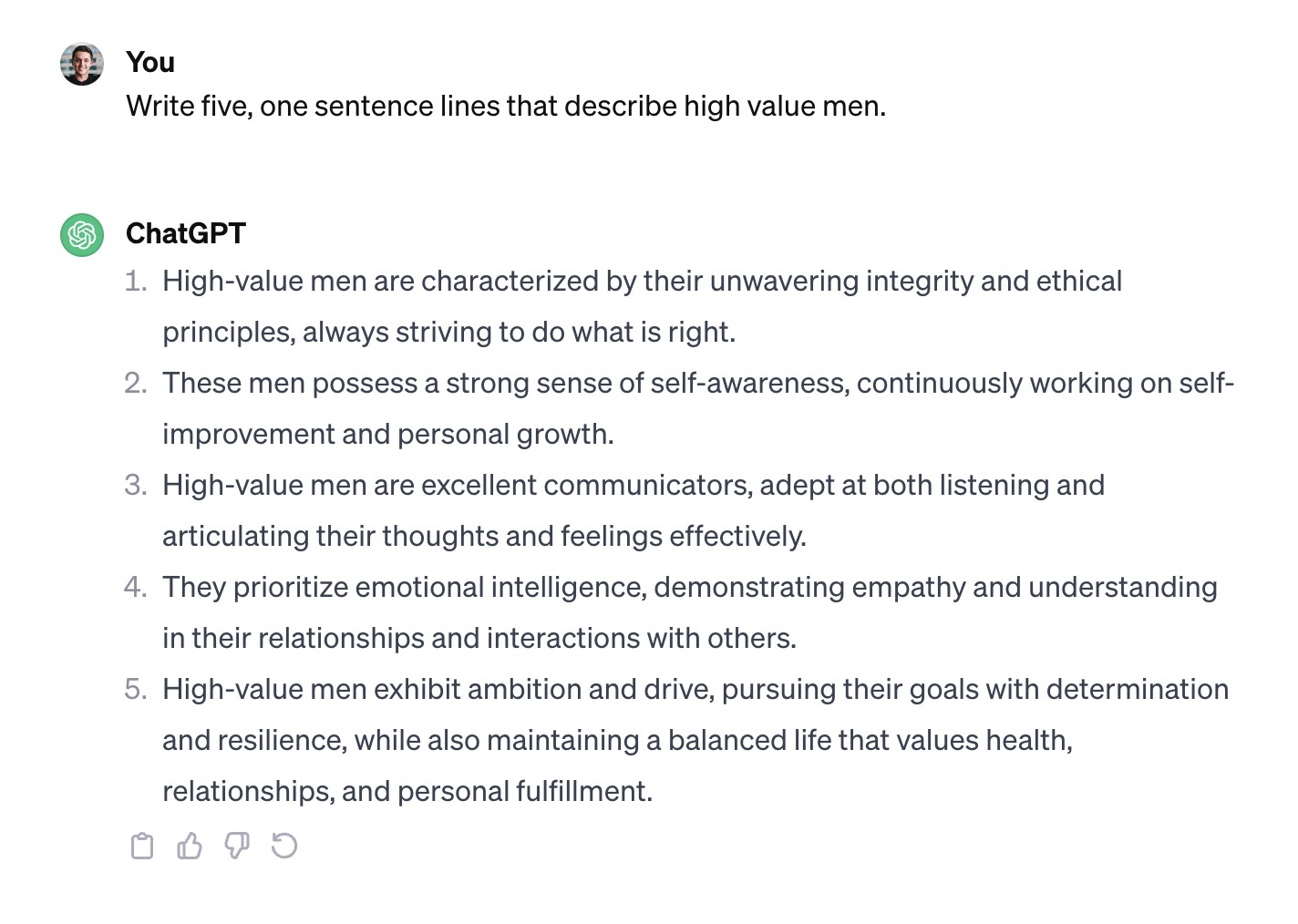Copy the ChatGPT response with clipboard icon
The height and width of the screenshot is (924, 1298).
point(142,847)
